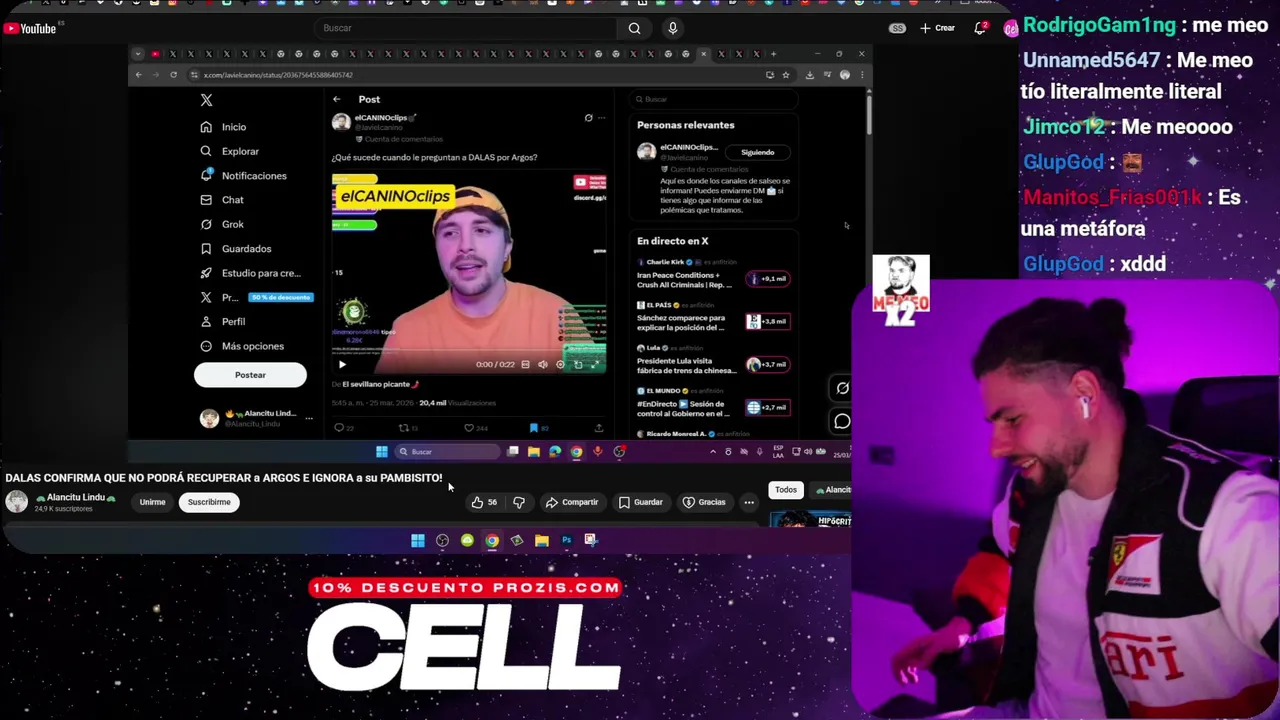Open account menu dots beside Alancitu Lindu
The width and height of the screenshot is (1280, 720).
309,418
